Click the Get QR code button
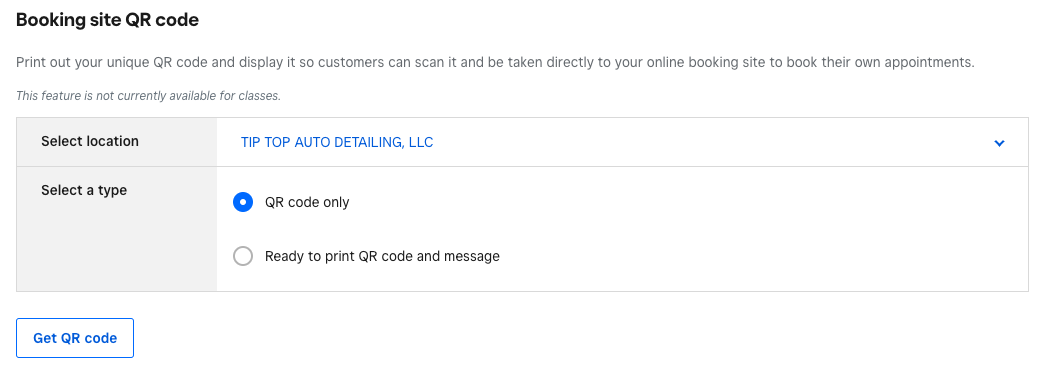This screenshot has height=372, width=1048. click(75, 338)
